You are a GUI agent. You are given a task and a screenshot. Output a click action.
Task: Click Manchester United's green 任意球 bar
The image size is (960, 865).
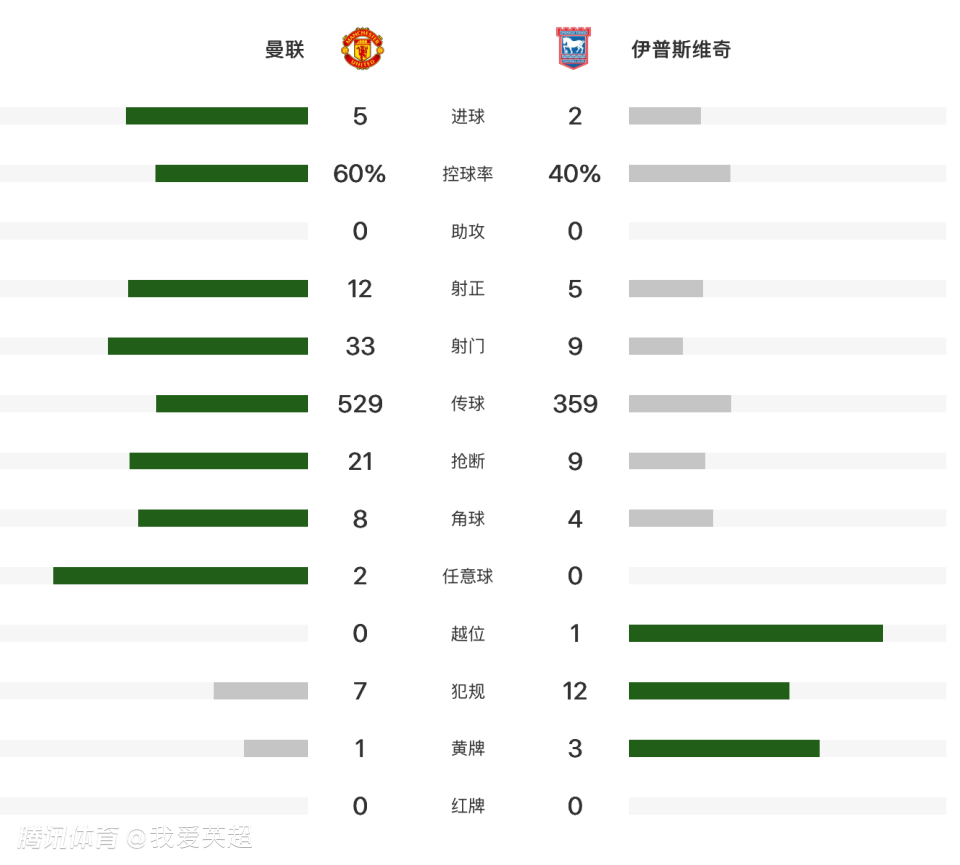181,575
